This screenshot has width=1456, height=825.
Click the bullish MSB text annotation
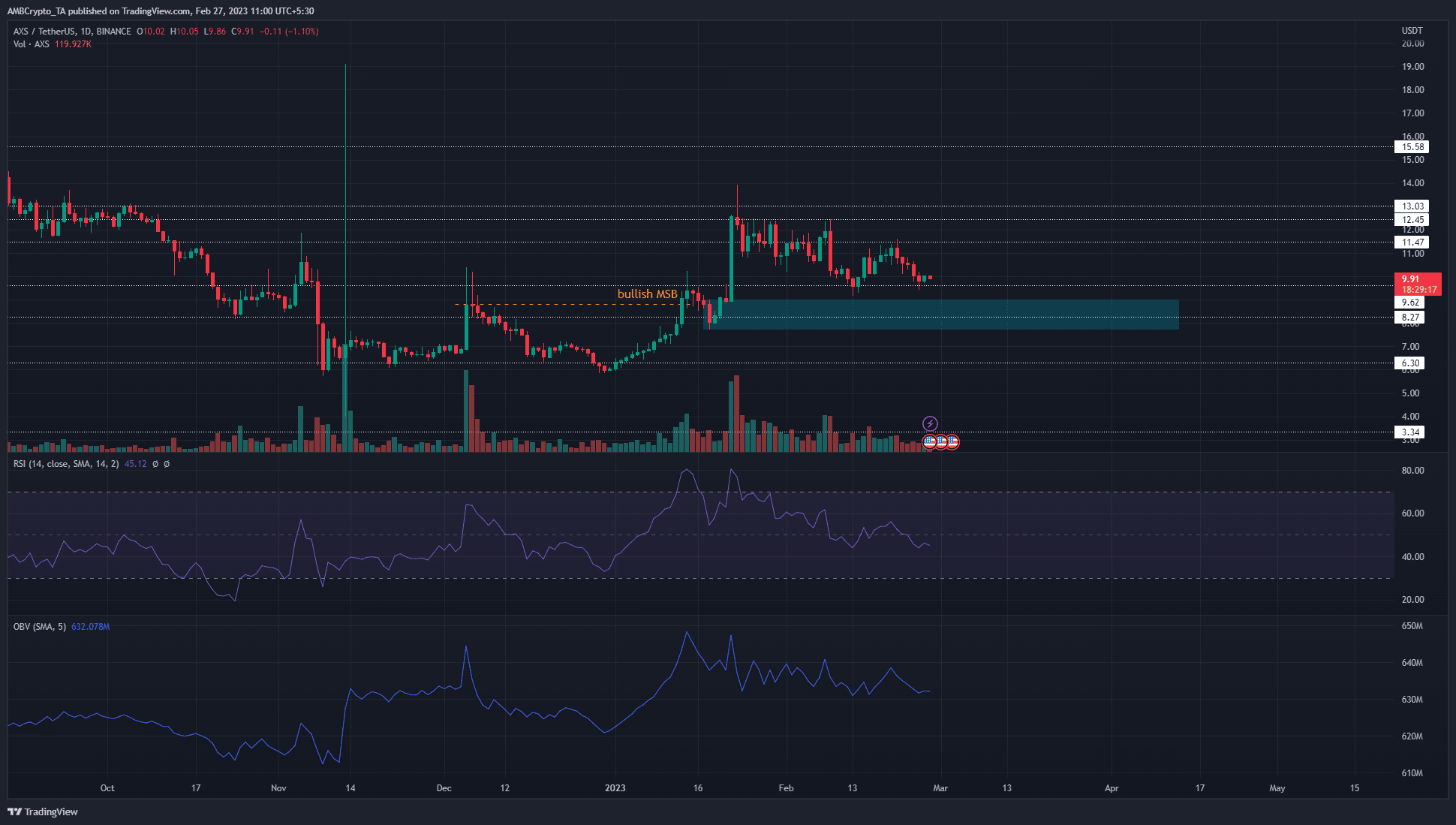point(647,294)
